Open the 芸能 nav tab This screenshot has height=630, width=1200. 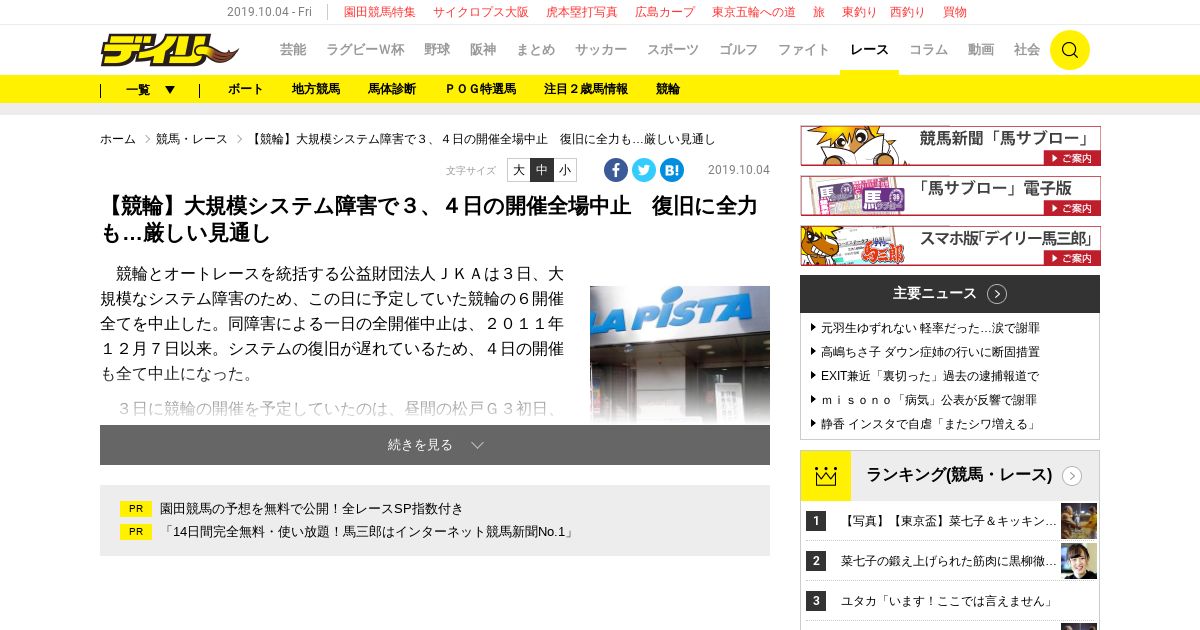click(x=293, y=50)
